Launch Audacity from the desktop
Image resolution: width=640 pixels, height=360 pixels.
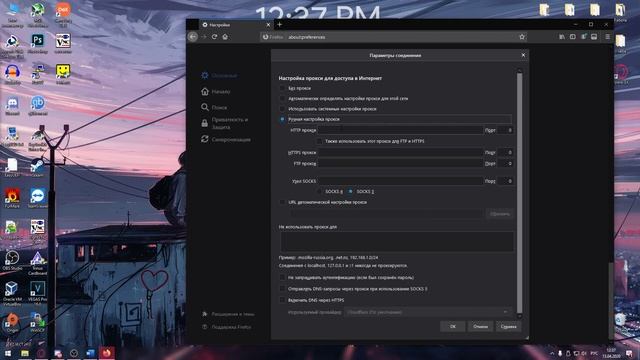12,72
